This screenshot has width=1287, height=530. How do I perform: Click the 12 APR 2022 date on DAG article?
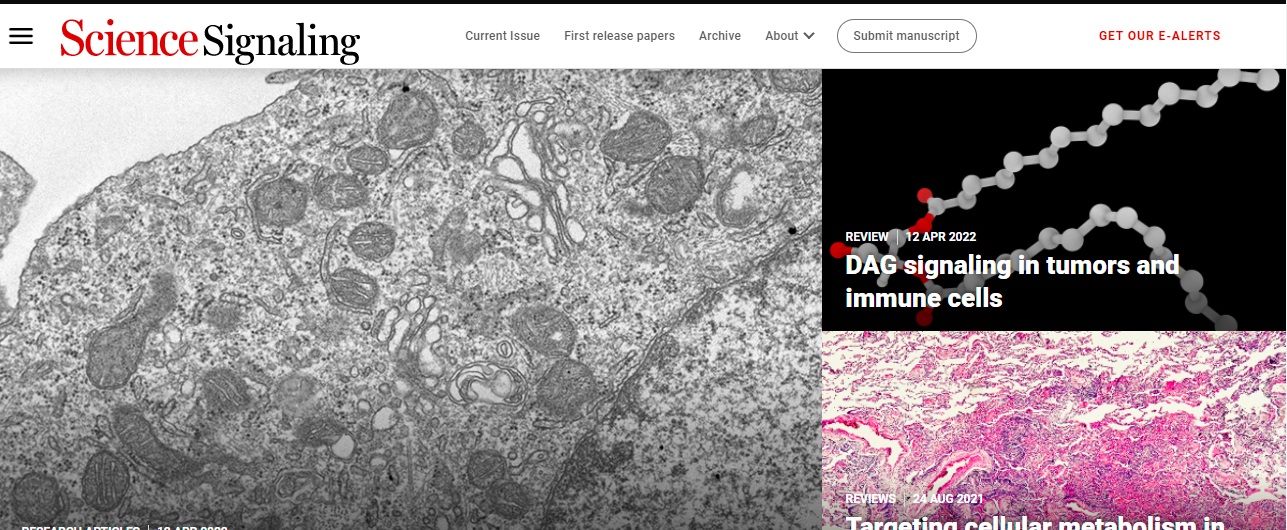(x=941, y=237)
